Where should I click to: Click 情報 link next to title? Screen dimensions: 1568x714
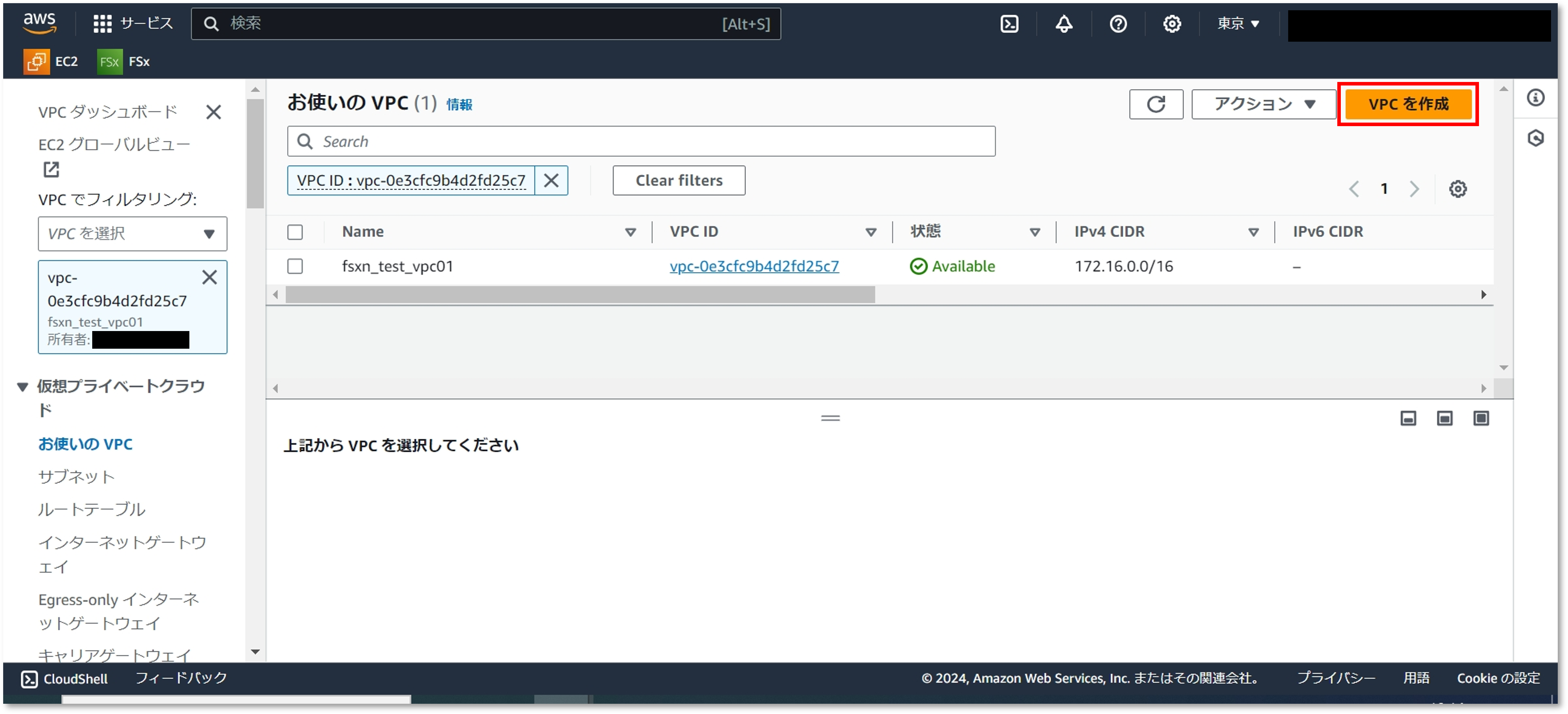459,105
